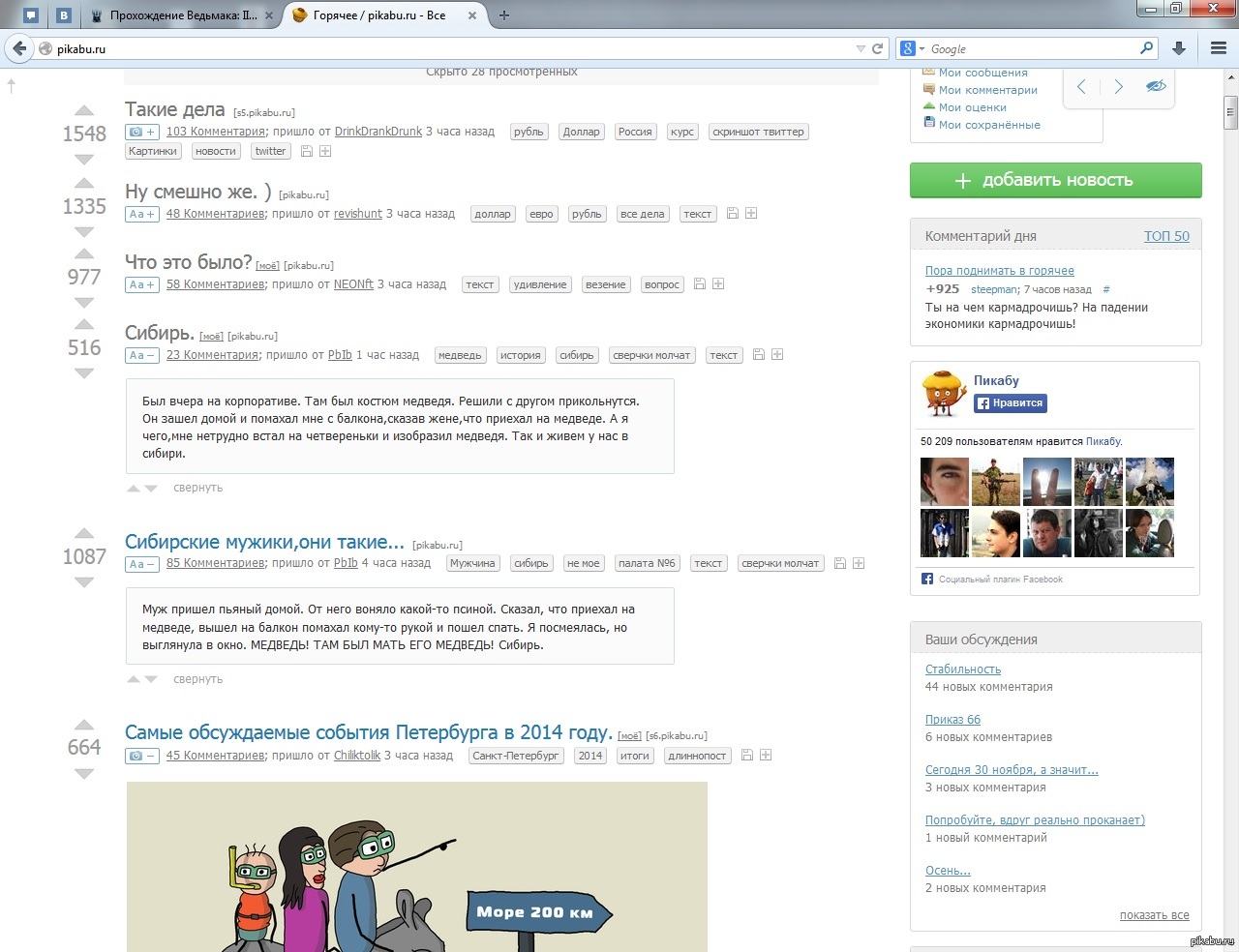
Task: Downvote the post rated 664
Action: pyautogui.click(x=84, y=773)
